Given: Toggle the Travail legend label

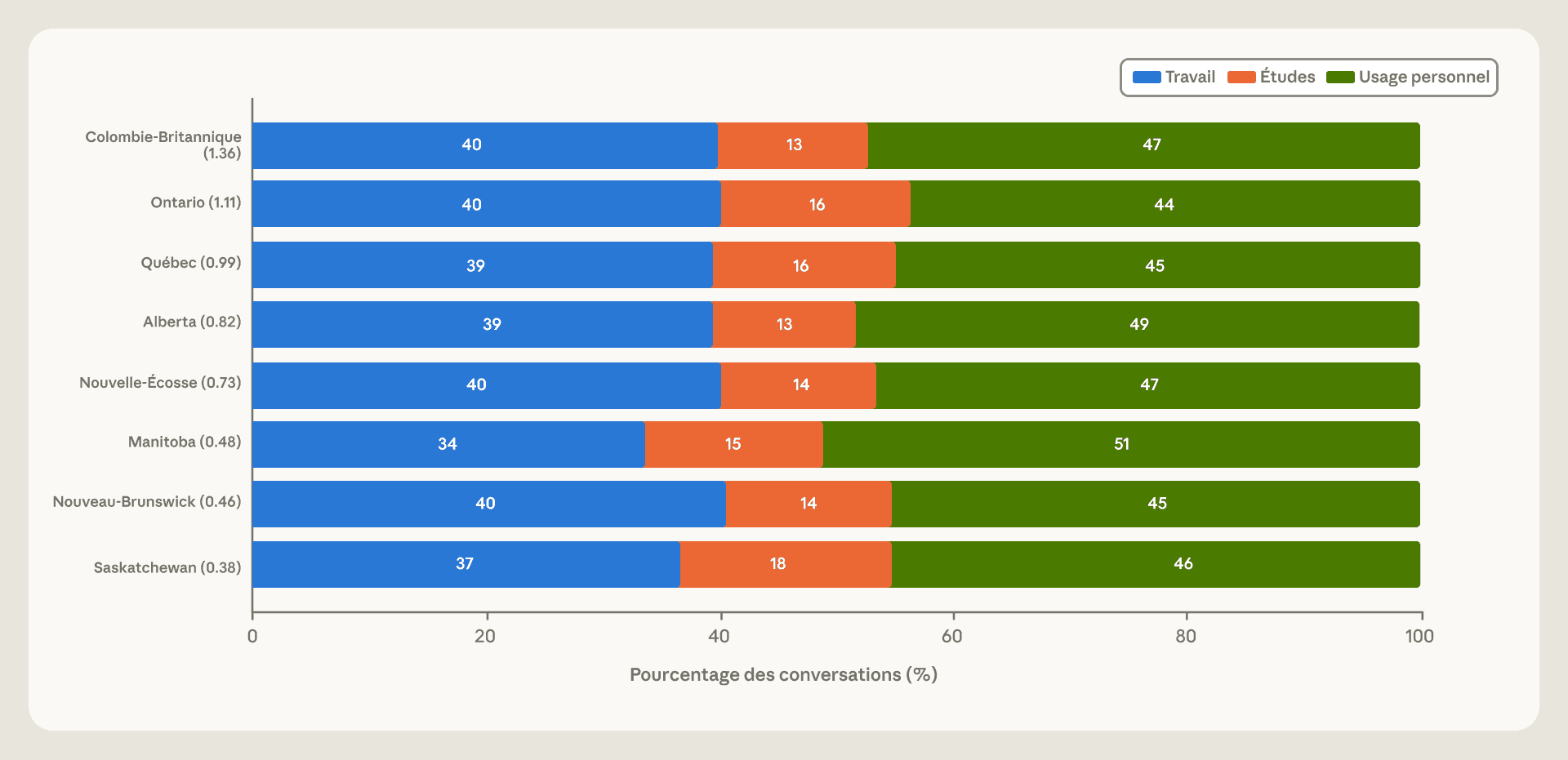Looking at the screenshot, I should coord(1190,77).
